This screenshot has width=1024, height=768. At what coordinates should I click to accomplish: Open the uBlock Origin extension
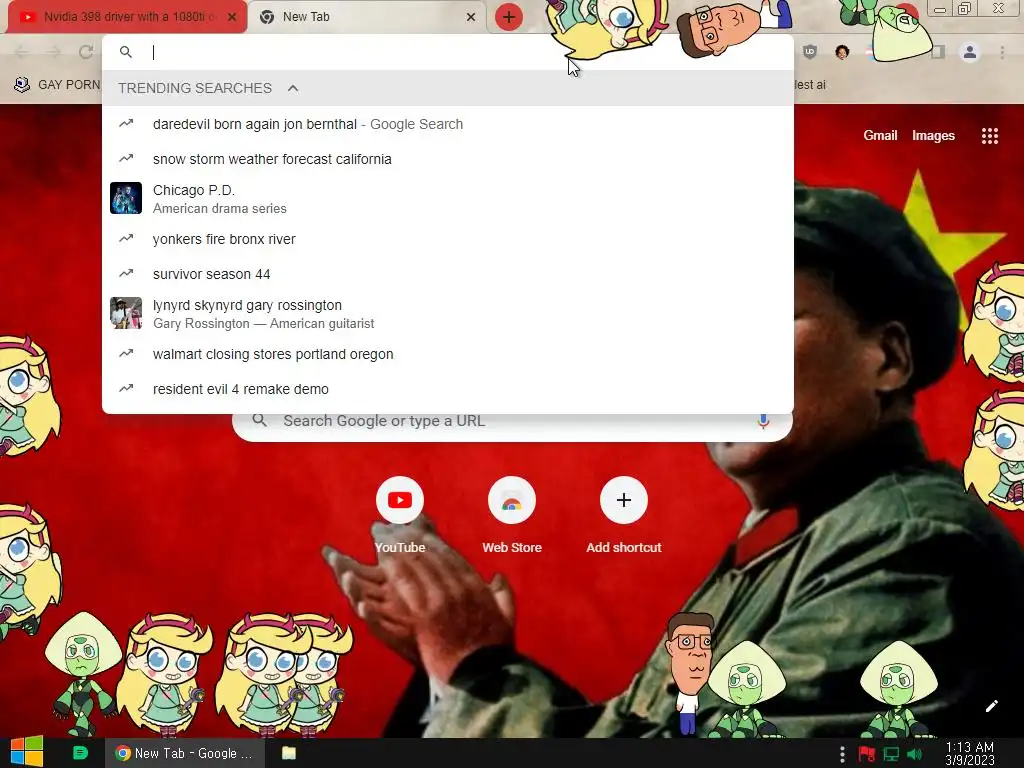coord(810,52)
